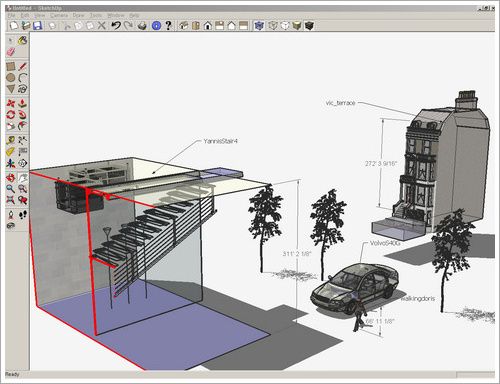Select the Scale tool

tap(11, 126)
